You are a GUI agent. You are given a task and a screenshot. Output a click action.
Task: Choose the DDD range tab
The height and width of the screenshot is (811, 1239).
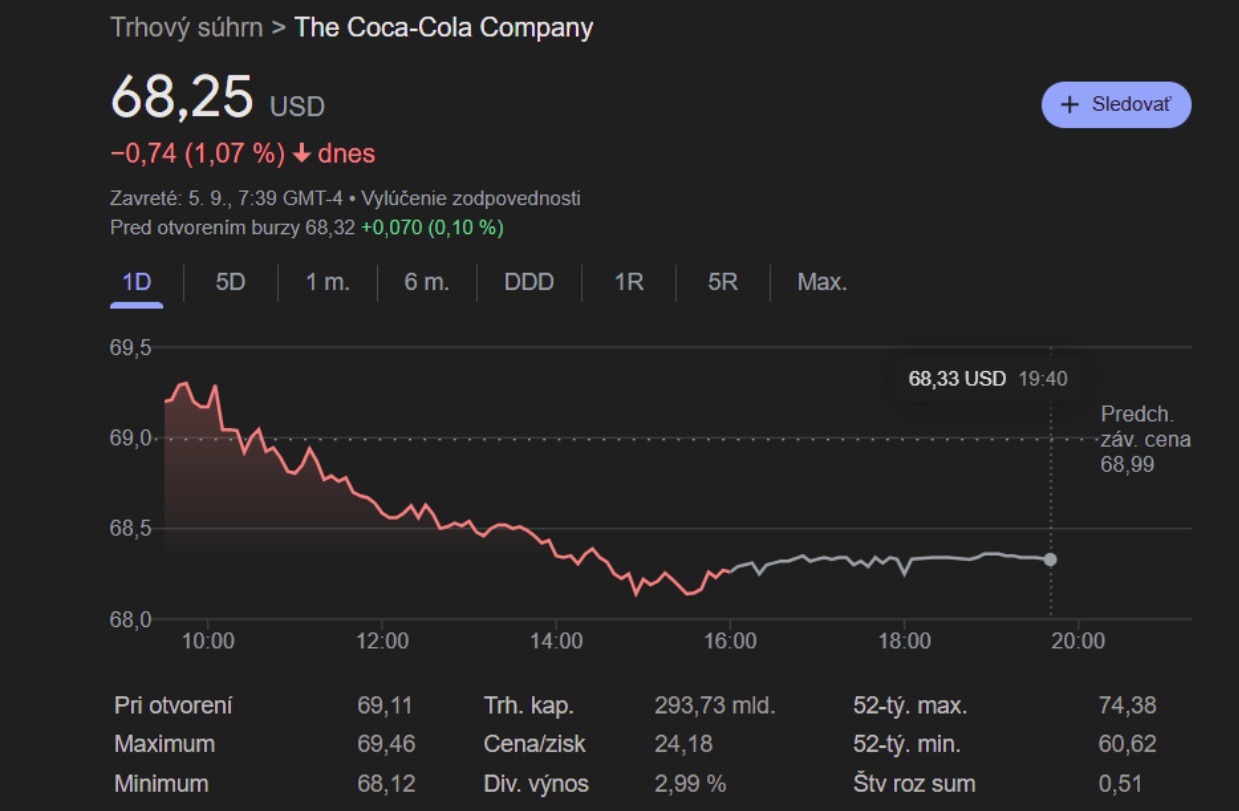pyautogui.click(x=528, y=282)
